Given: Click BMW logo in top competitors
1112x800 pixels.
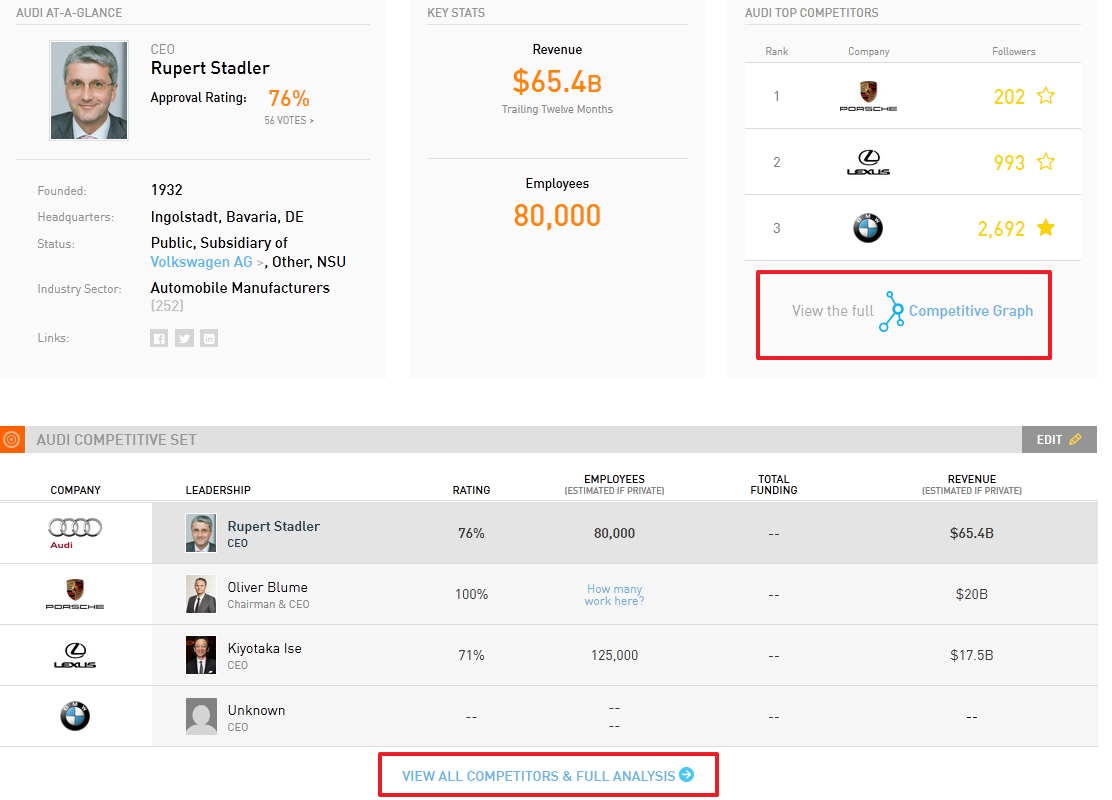Looking at the screenshot, I should point(868,228).
